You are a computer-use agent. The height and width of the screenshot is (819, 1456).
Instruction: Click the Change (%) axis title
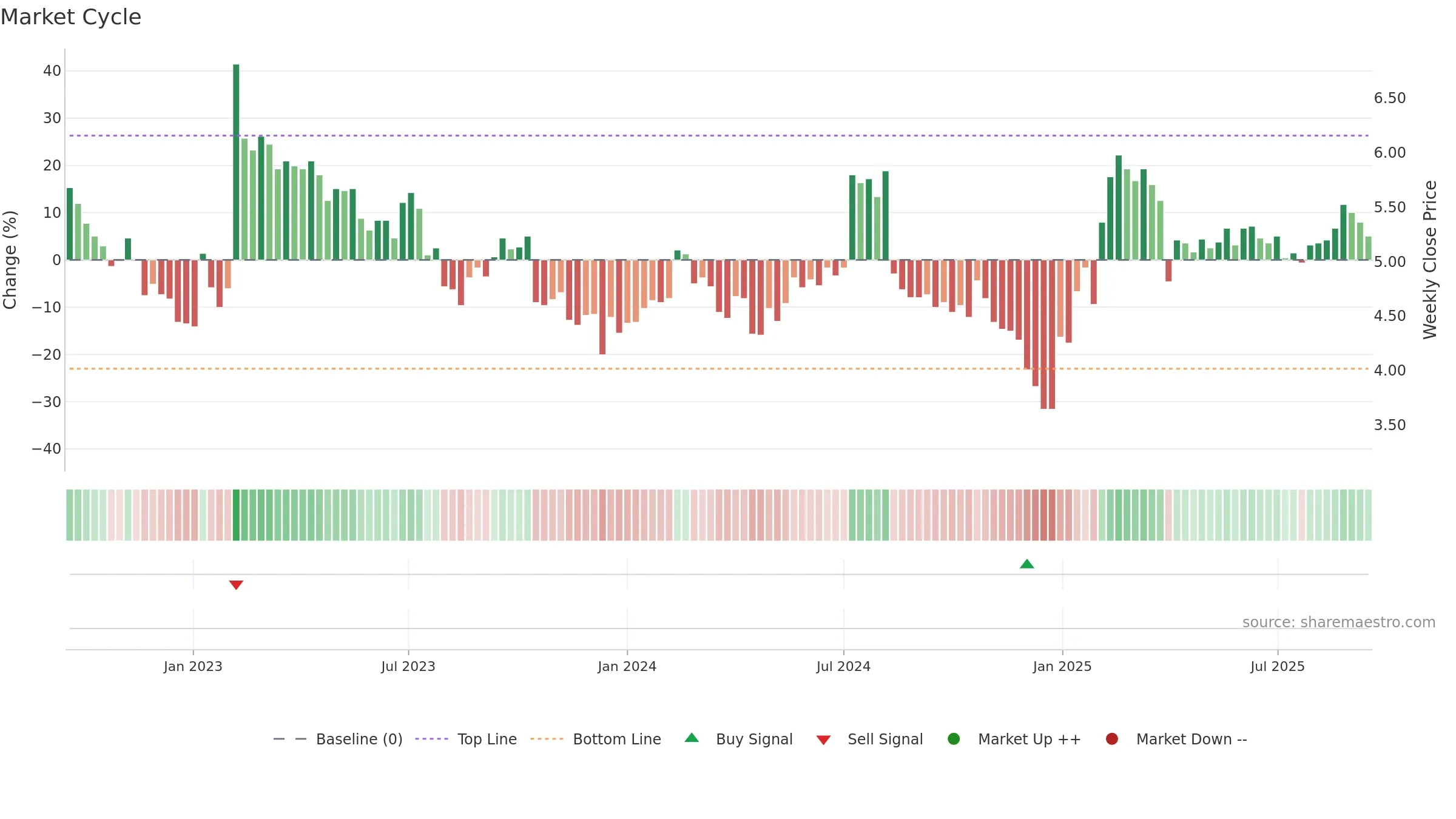(x=10, y=260)
